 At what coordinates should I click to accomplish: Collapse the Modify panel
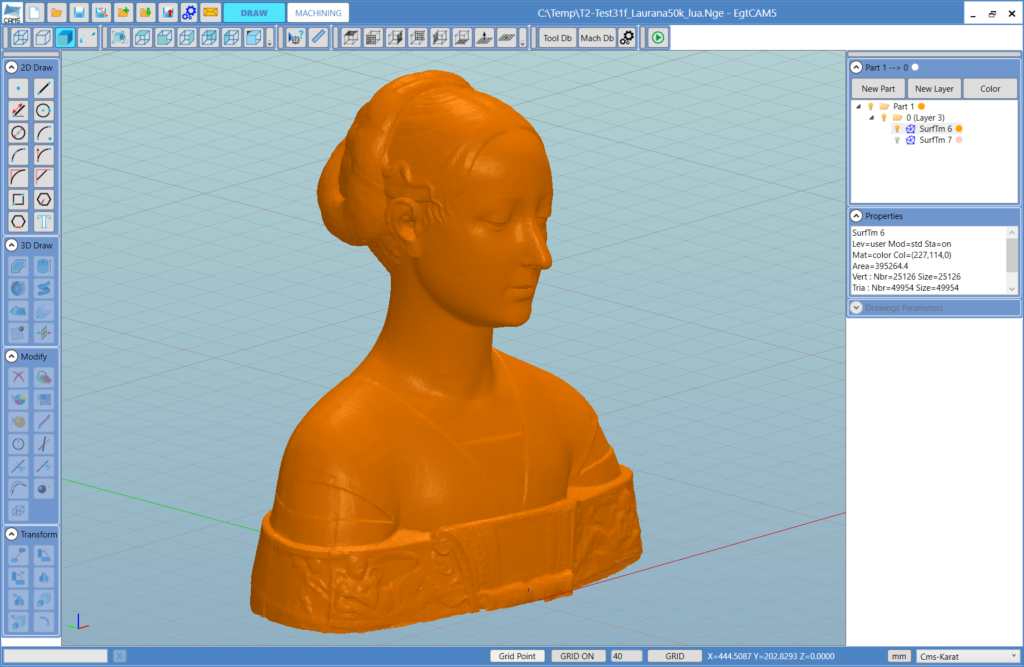click(12, 356)
